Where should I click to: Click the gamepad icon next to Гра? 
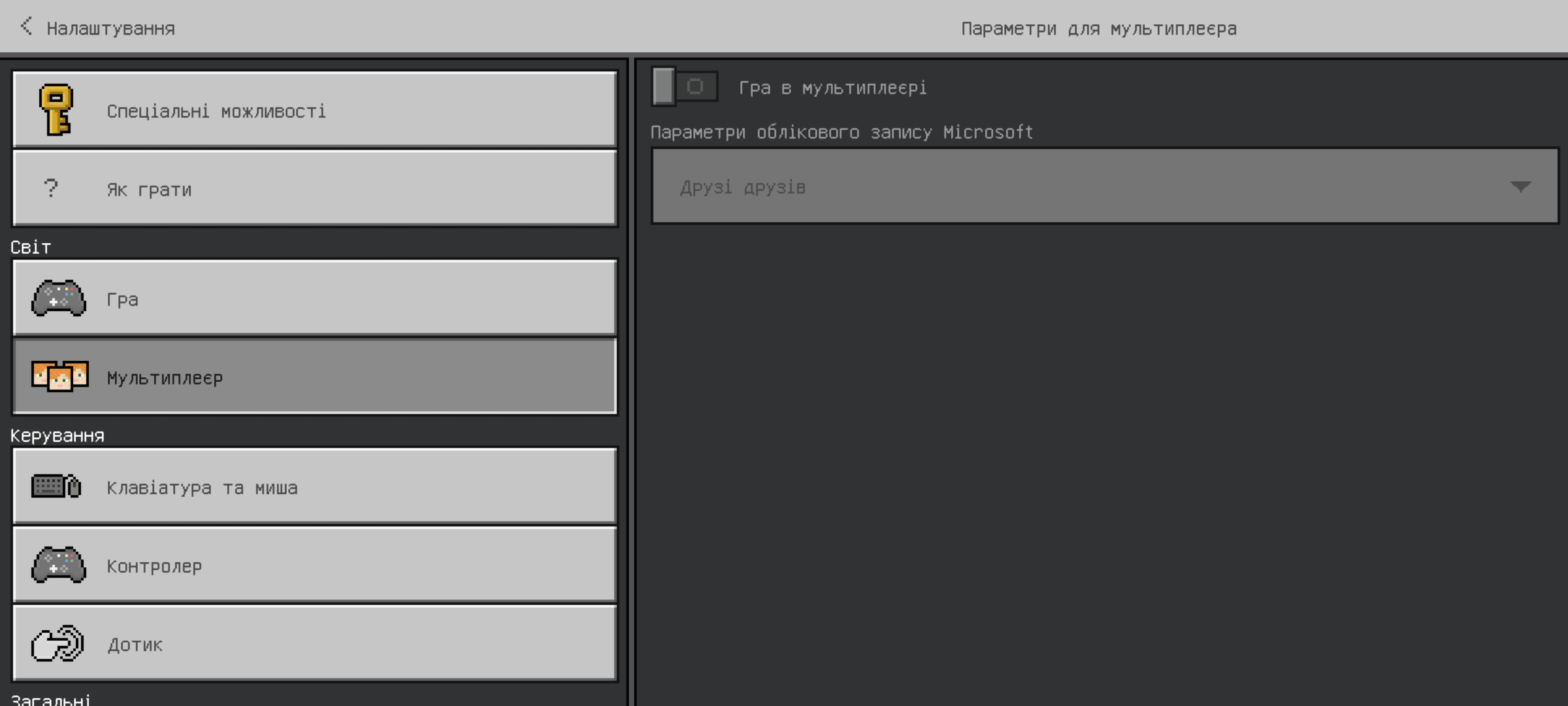59,299
